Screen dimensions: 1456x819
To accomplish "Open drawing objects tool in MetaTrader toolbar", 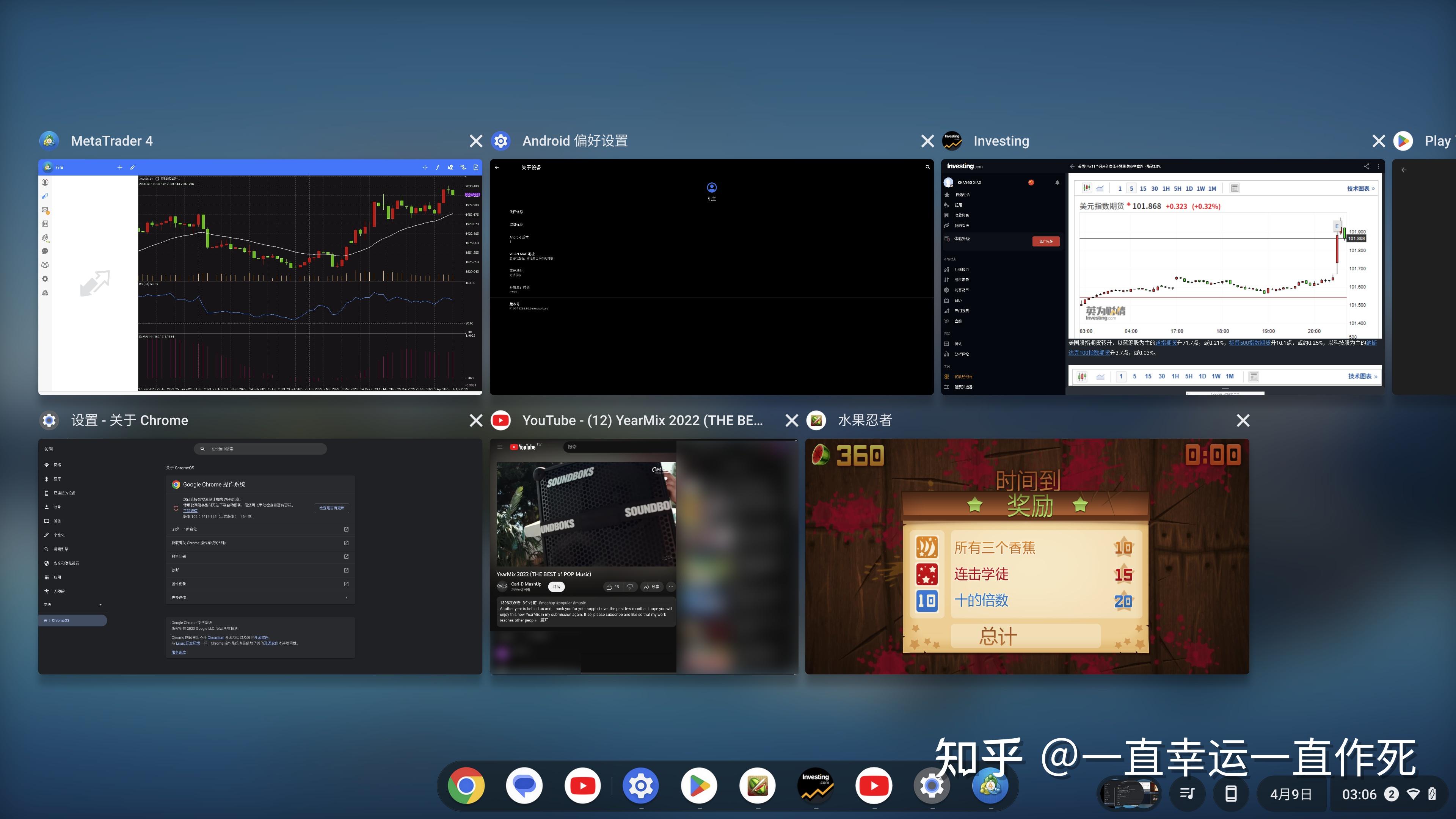I will pyautogui.click(x=451, y=167).
